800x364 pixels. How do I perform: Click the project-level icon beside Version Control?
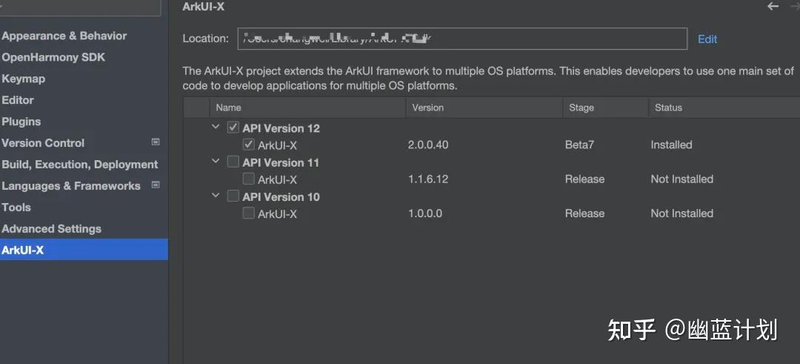coord(156,142)
